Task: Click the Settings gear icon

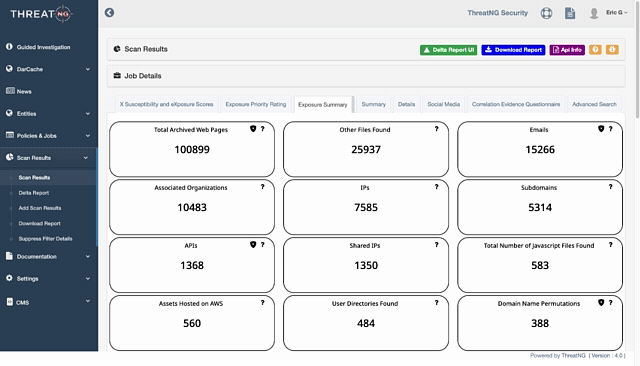Action: (x=9, y=278)
